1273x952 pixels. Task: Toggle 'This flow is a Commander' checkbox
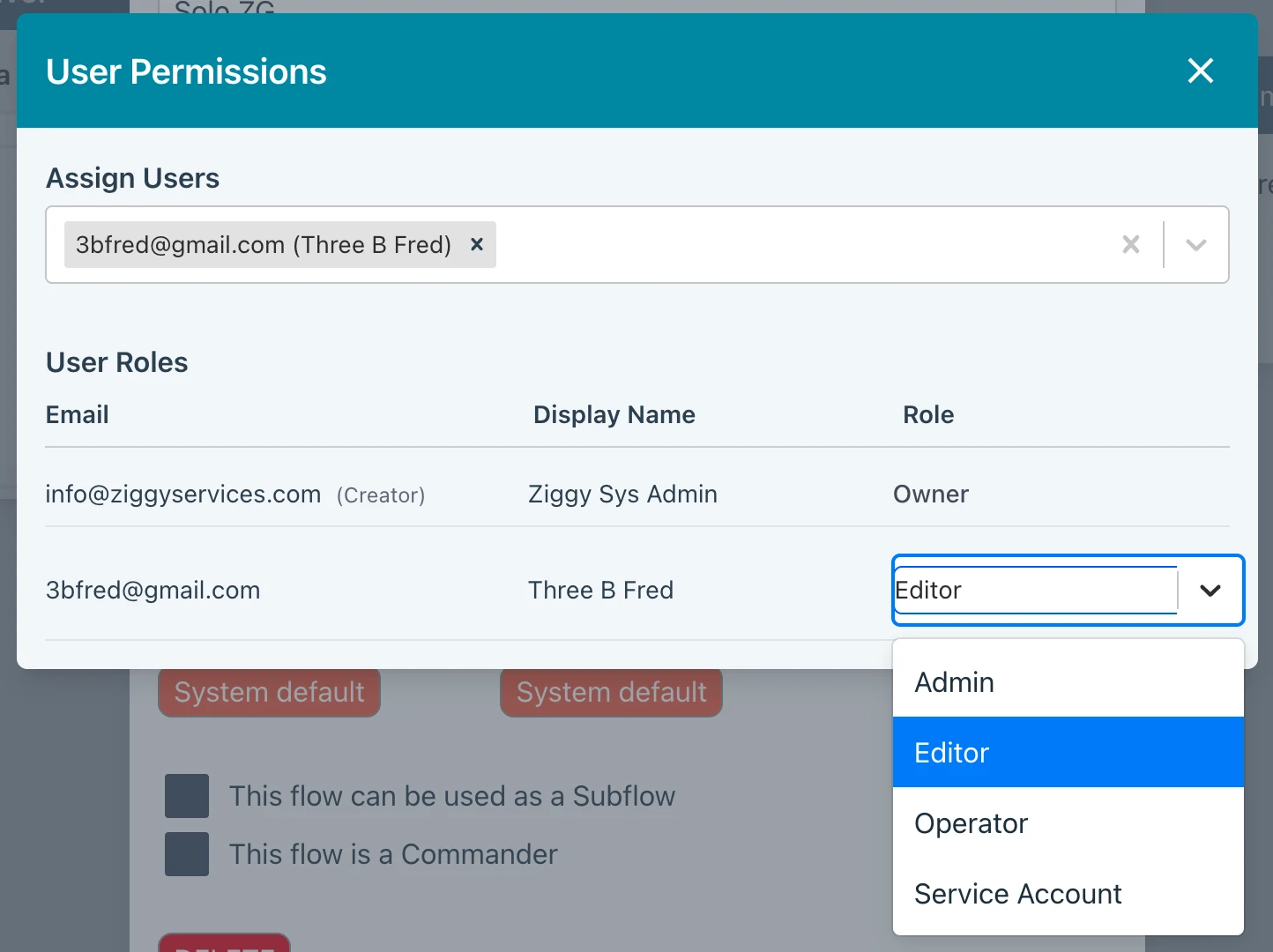(x=187, y=853)
